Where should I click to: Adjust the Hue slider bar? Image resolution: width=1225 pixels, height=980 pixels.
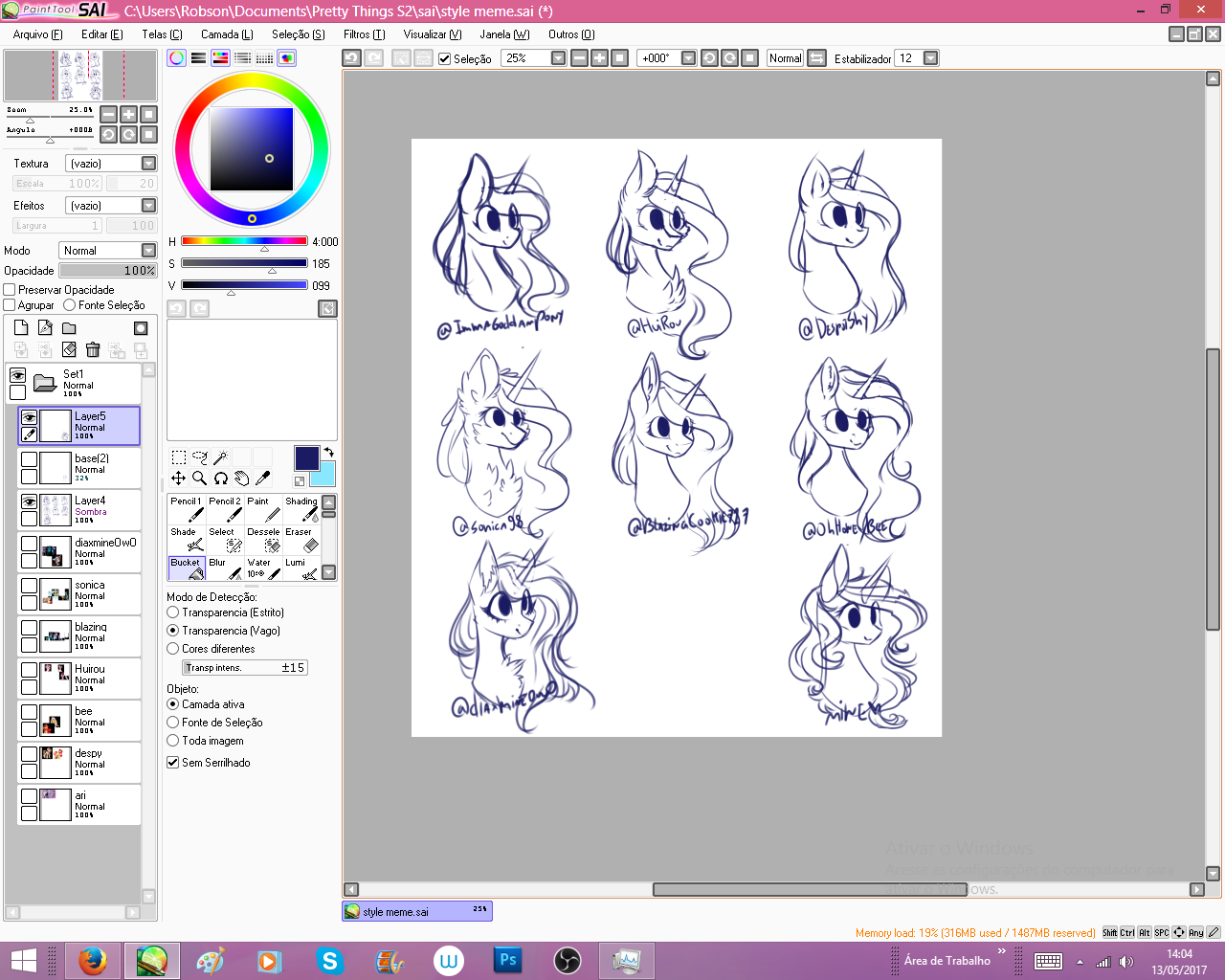point(244,241)
